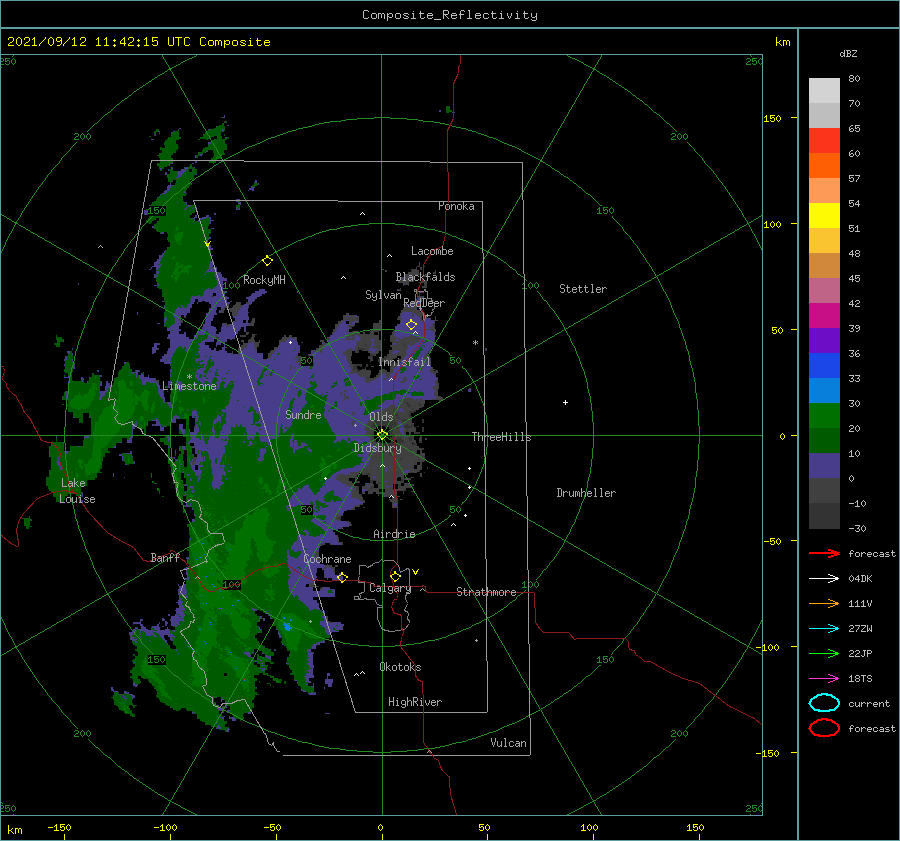Click the magenta 18TS arrow legend icon
The image size is (900, 841).
point(824,679)
